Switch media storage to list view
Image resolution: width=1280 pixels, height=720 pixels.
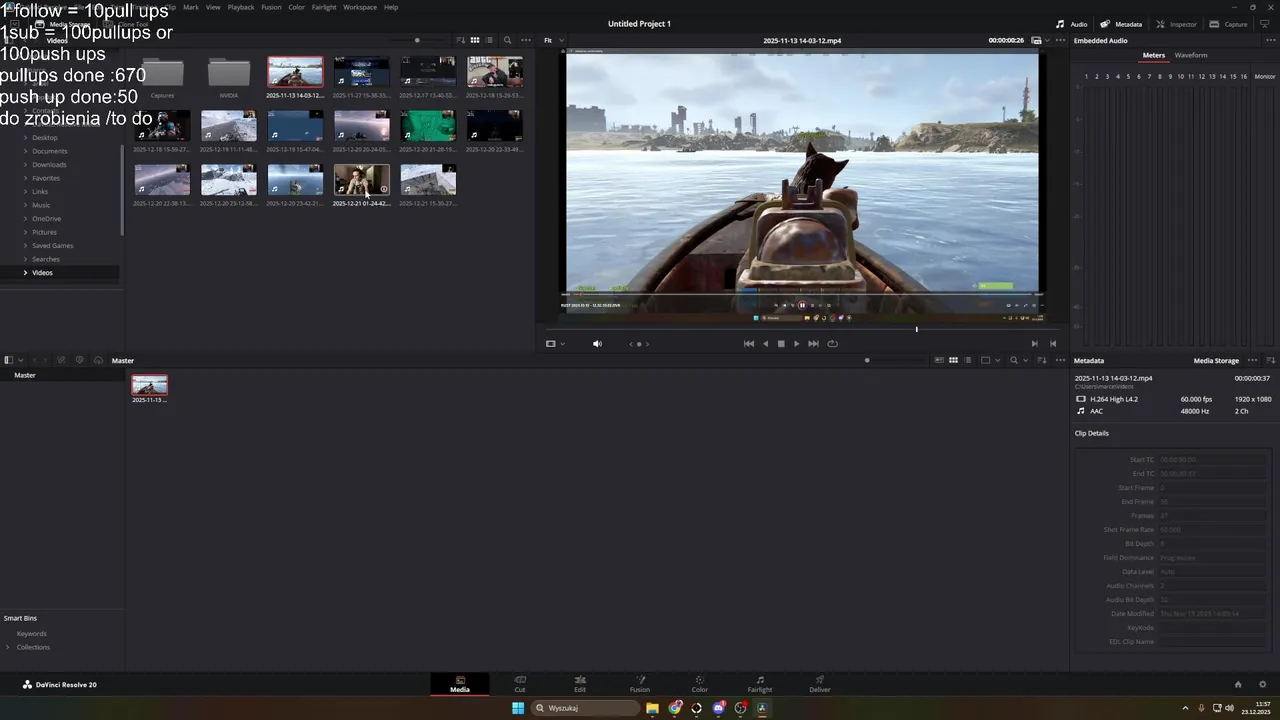pyautogui.click(x=489, y=40)
